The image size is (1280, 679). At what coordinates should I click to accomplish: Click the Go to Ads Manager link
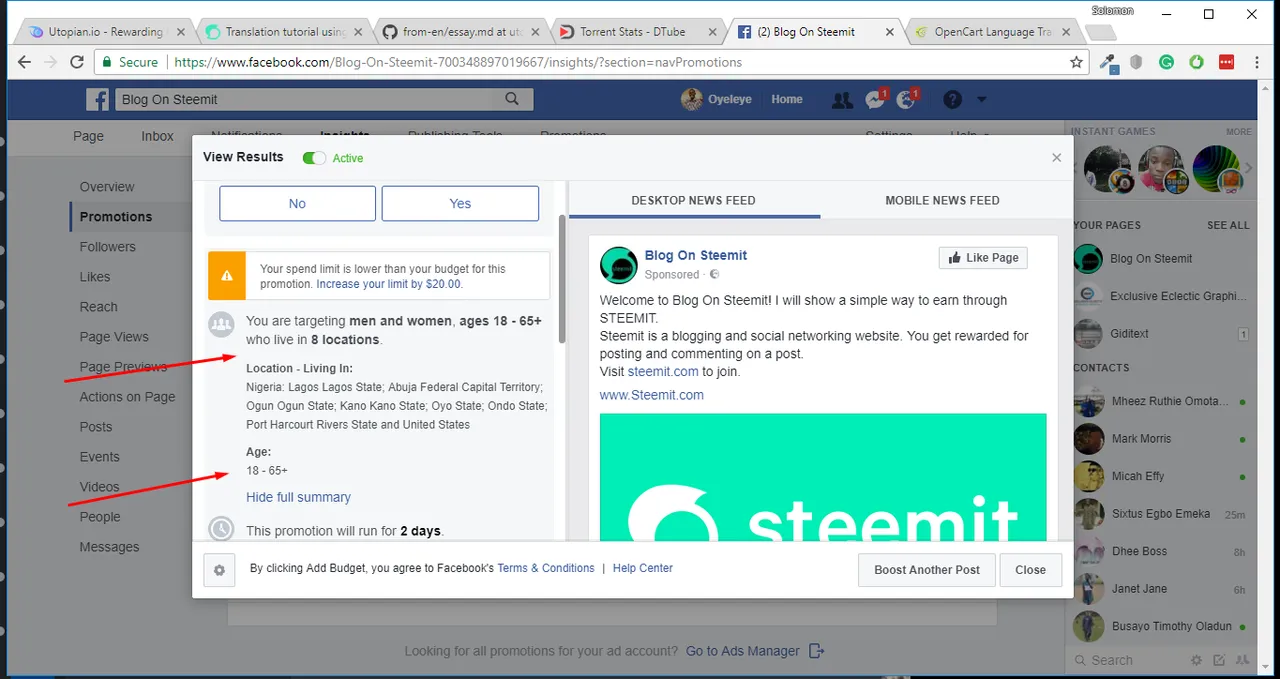tap(742, 651)
